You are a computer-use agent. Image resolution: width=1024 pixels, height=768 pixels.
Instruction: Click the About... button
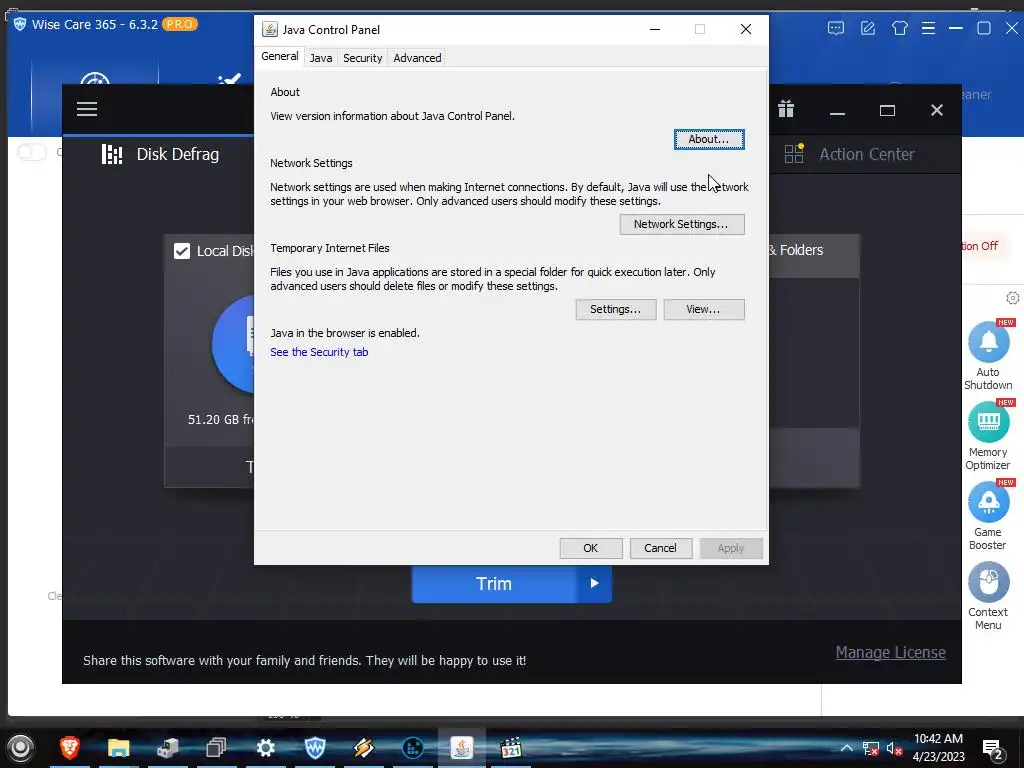point(709,139)
